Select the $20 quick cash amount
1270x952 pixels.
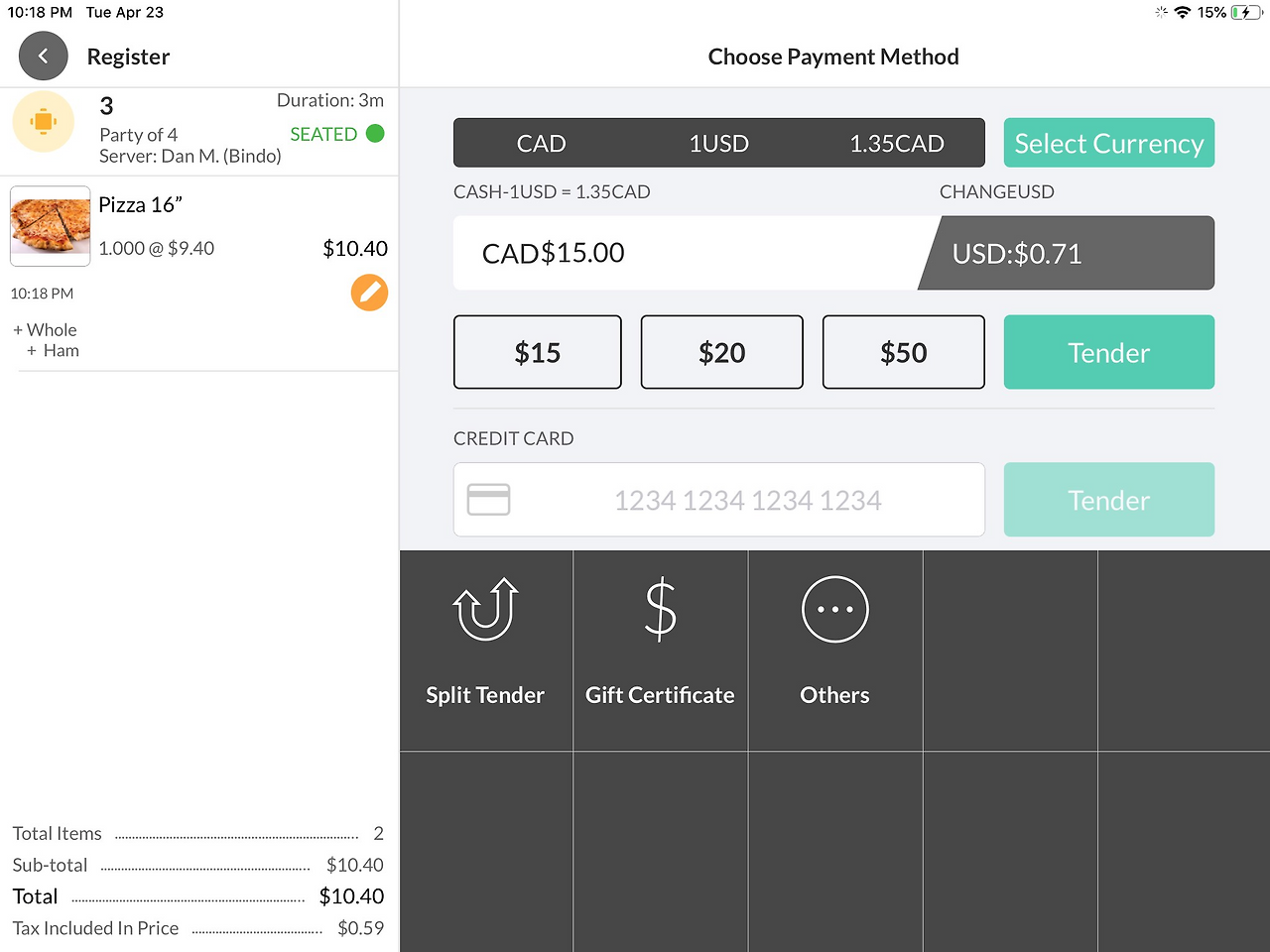(x=721, y=352)
